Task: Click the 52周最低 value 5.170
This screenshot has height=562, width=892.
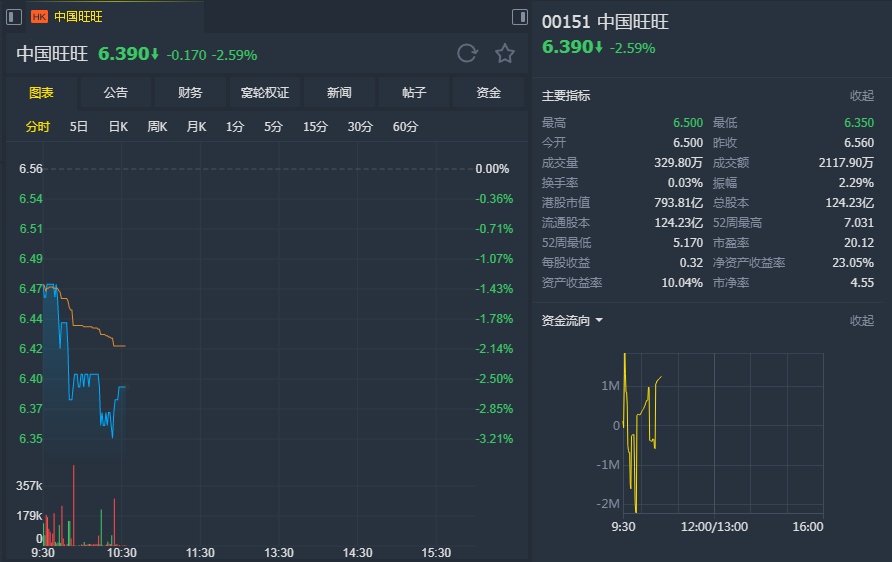Action: click(x=688, y=242)
